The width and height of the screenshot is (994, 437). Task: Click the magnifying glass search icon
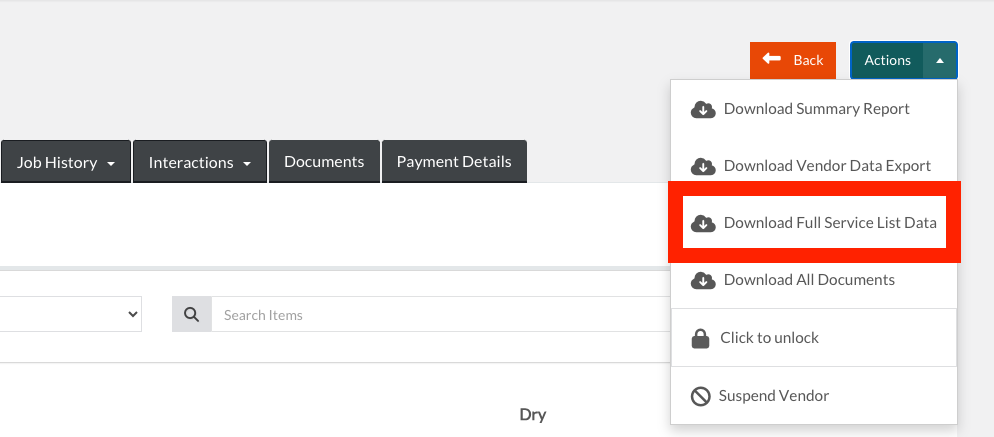click(192, 315)
